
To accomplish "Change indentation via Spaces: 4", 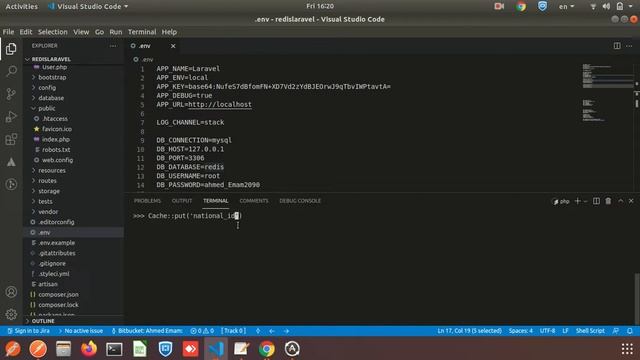I will click(x=520, y=331).
